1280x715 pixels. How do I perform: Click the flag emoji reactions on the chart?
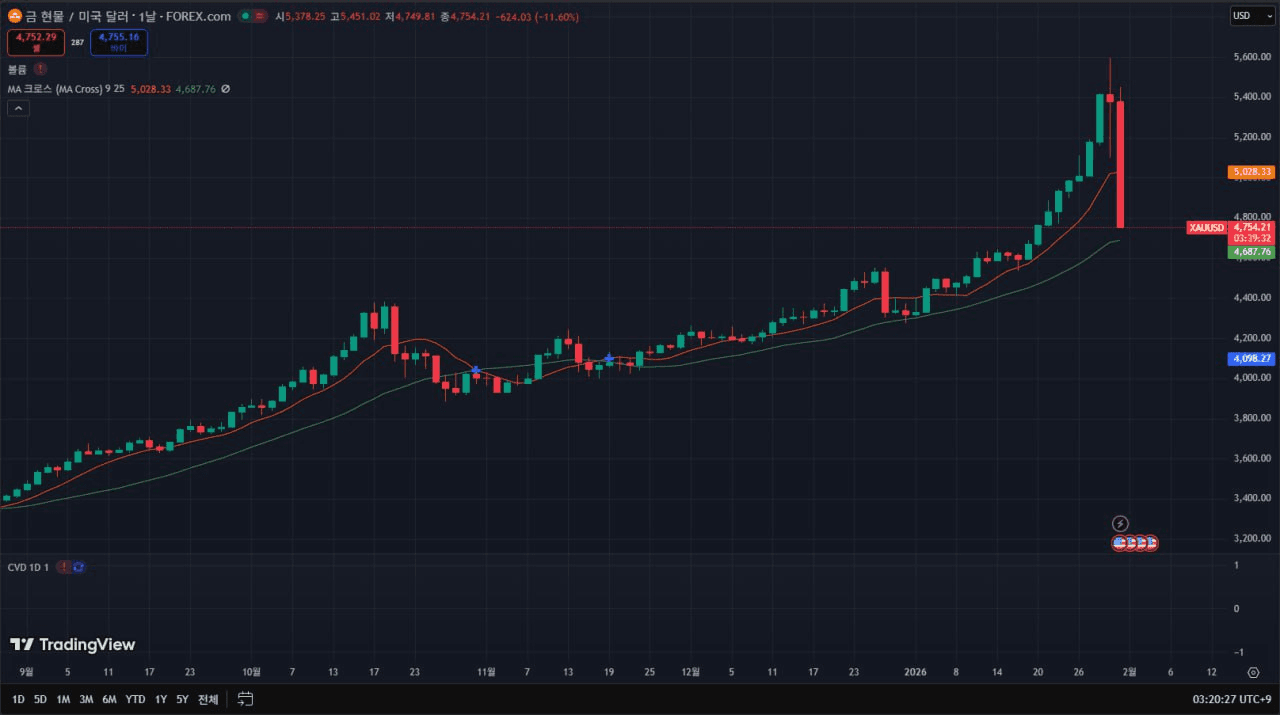[1135, 542]
